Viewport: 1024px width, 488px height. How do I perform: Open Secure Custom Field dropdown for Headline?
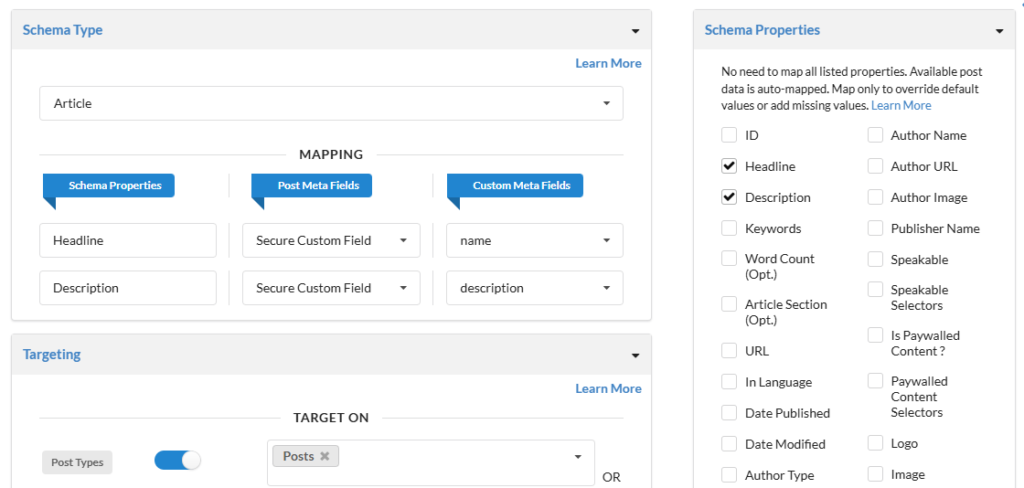pos(330,240)
